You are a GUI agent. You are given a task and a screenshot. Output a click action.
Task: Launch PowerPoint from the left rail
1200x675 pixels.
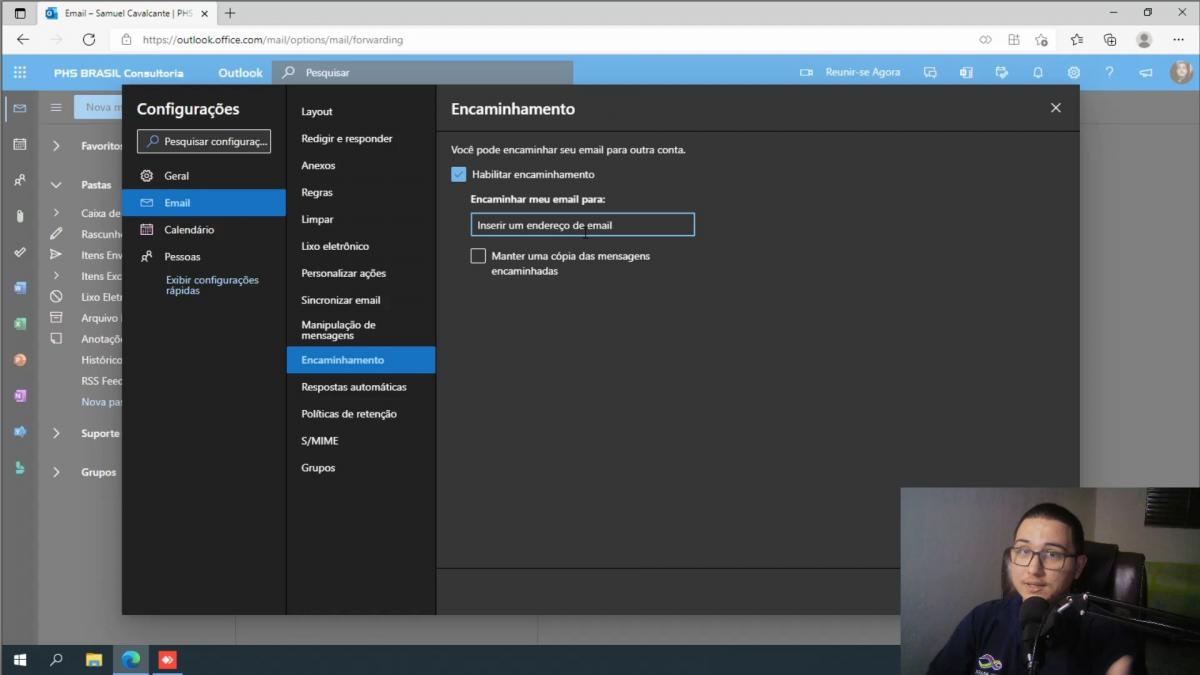pyautogui.click(x=20, y=360)
